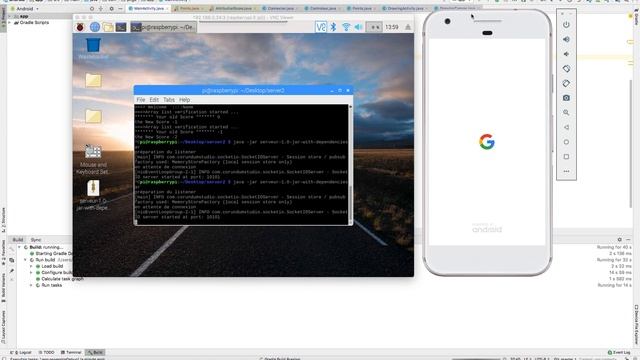Image resolution: width=640 pixels, height=360 pixels.
Task: Open the Bluetooth menu in the Pi tray
Action: [x=333, y=27]
